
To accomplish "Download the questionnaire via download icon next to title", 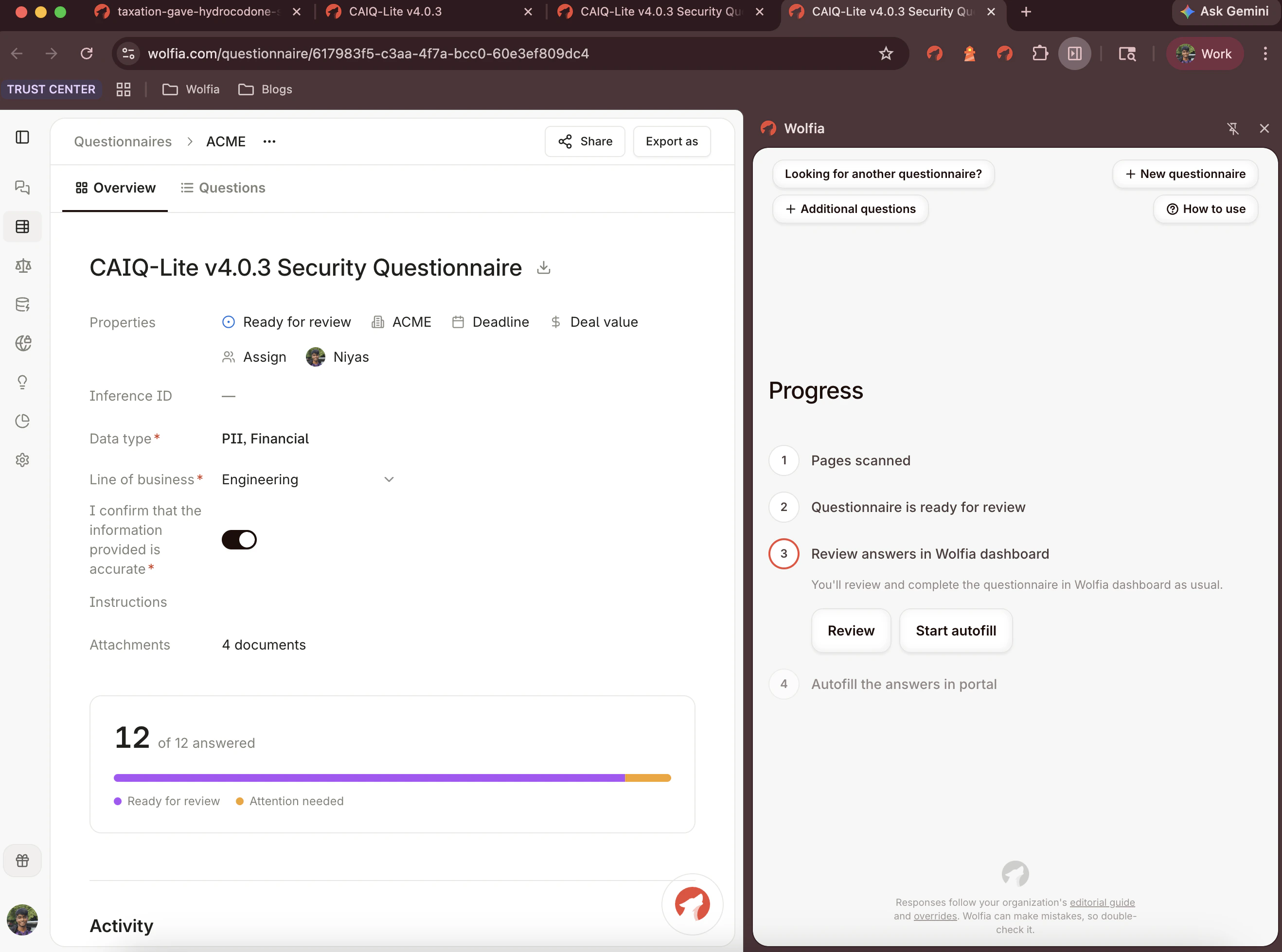I will (544, 267).
